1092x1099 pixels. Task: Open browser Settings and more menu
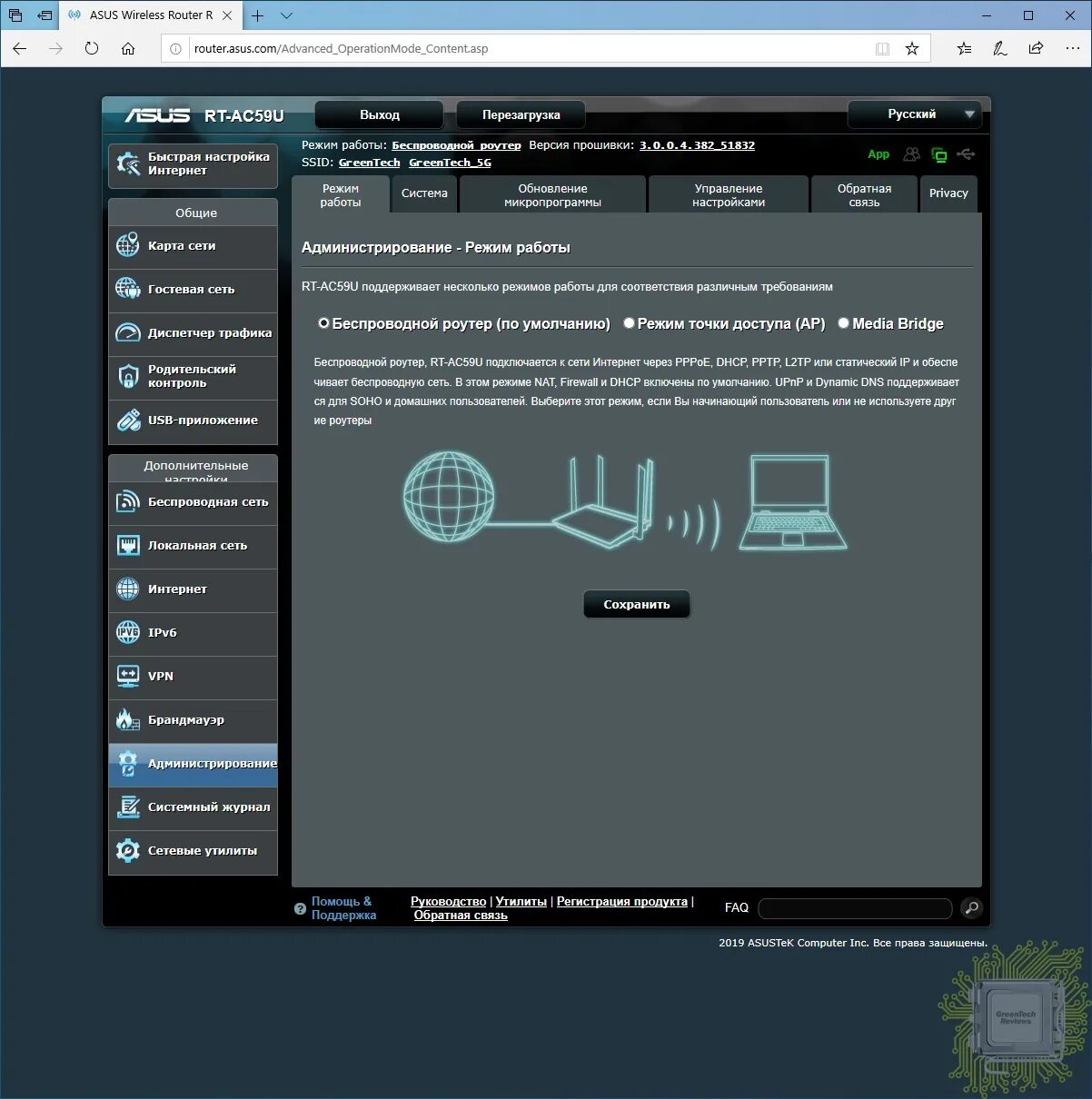point(1072,48)
